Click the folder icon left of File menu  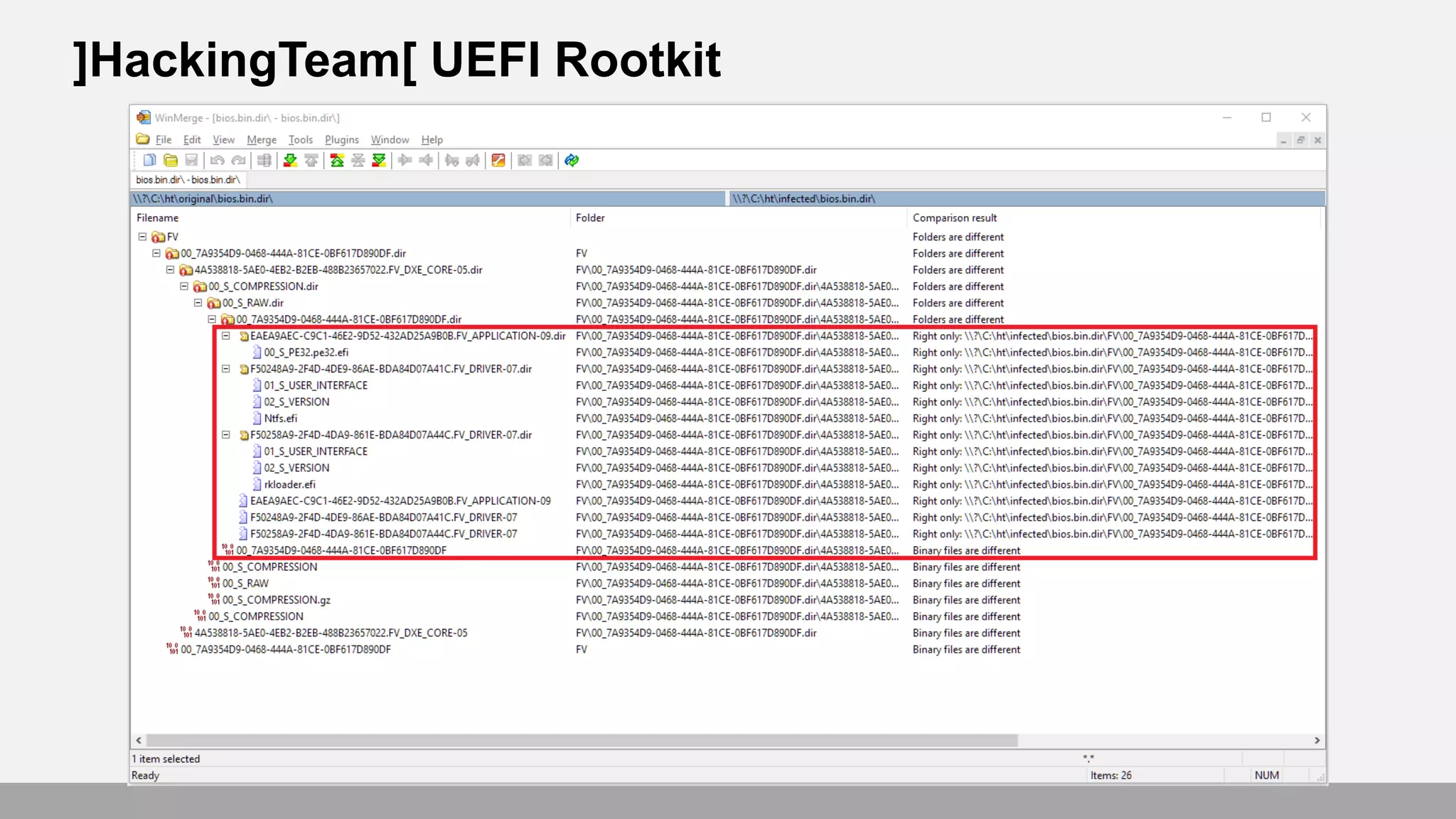[143, 139]
